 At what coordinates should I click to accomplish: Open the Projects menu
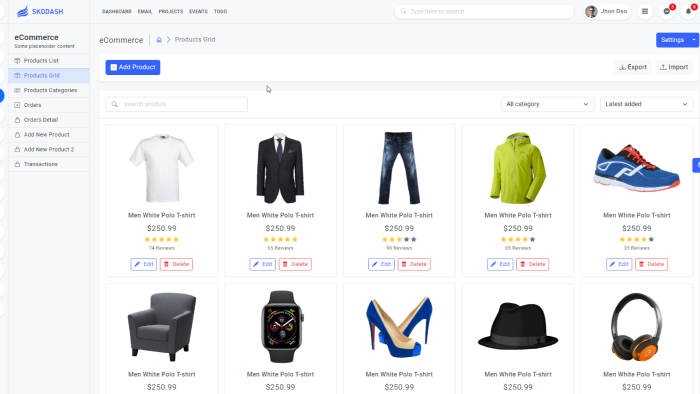coord(171,12)
